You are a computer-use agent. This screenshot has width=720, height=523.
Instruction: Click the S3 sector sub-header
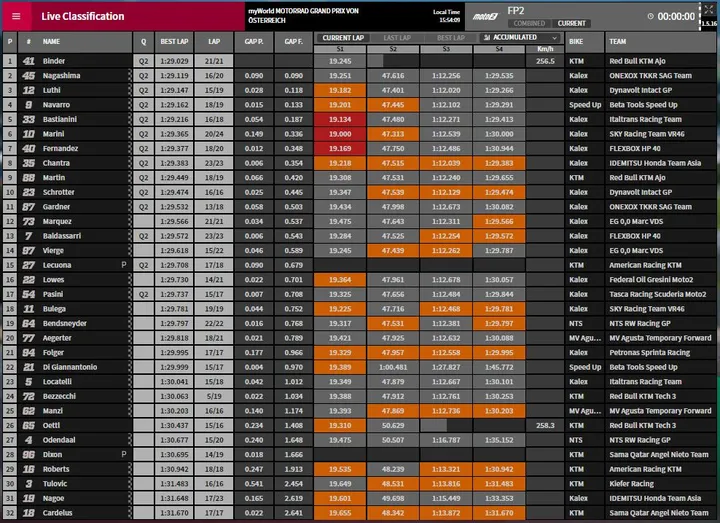point(446,49)
